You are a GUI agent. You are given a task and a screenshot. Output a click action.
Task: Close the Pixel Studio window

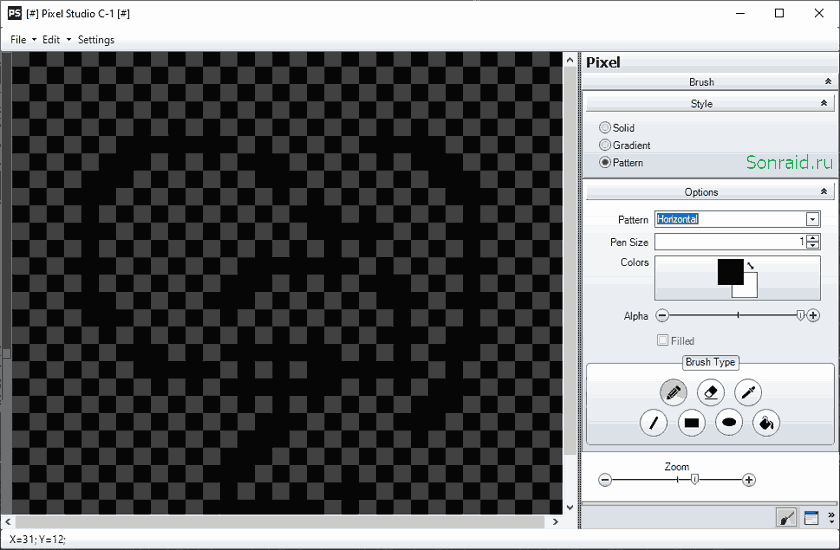(x=819, y=13)
